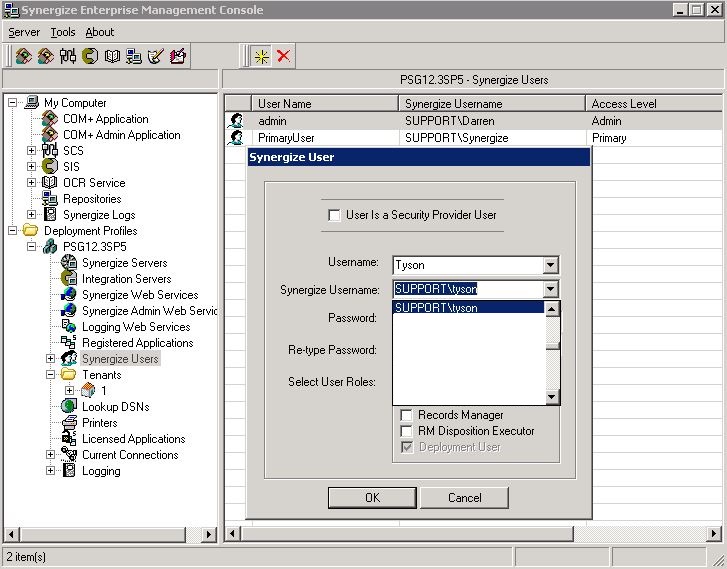
Task: Click the disabled Deployment User checkbox
Action: (407, 447)
